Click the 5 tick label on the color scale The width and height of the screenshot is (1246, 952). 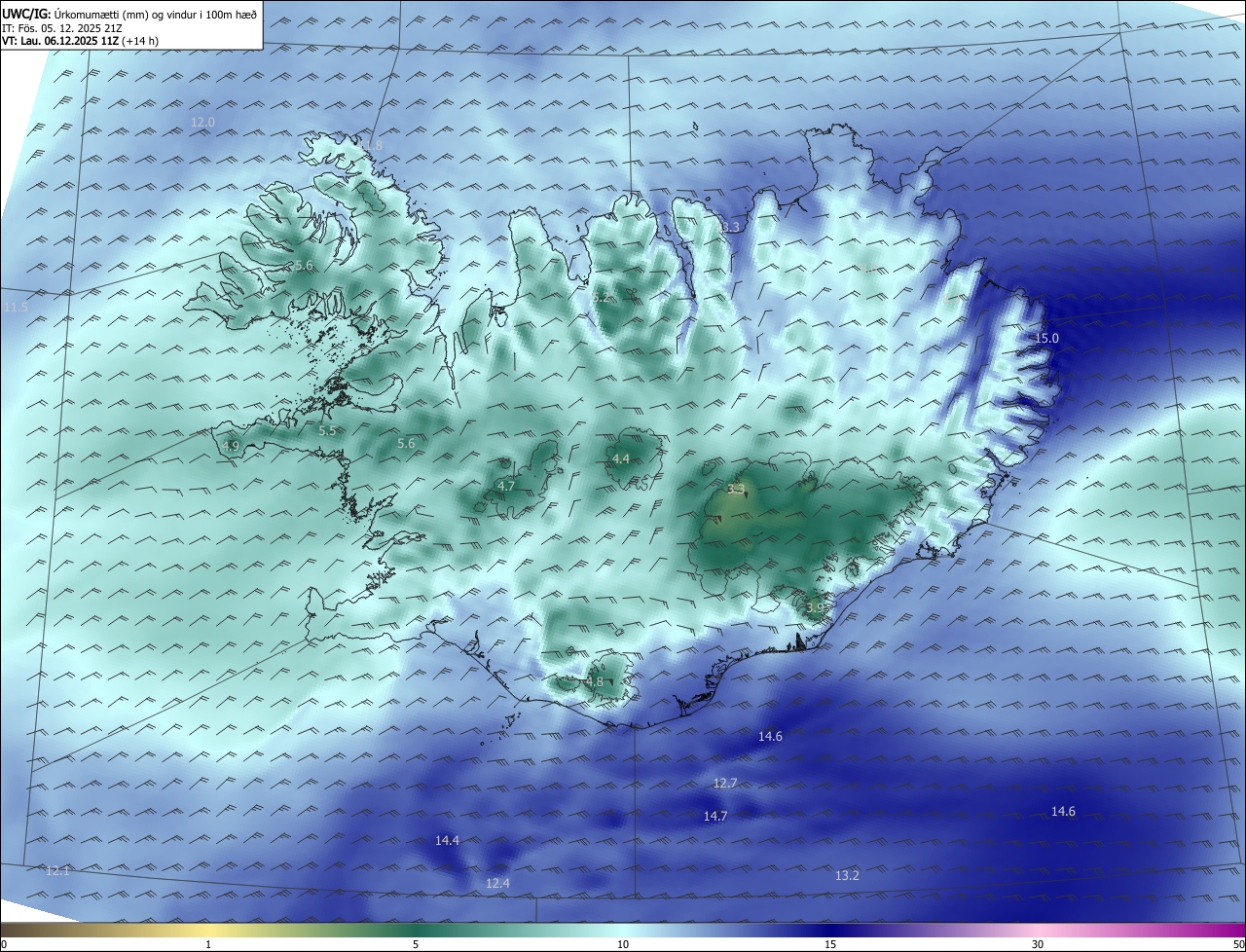tap(416, 944)
